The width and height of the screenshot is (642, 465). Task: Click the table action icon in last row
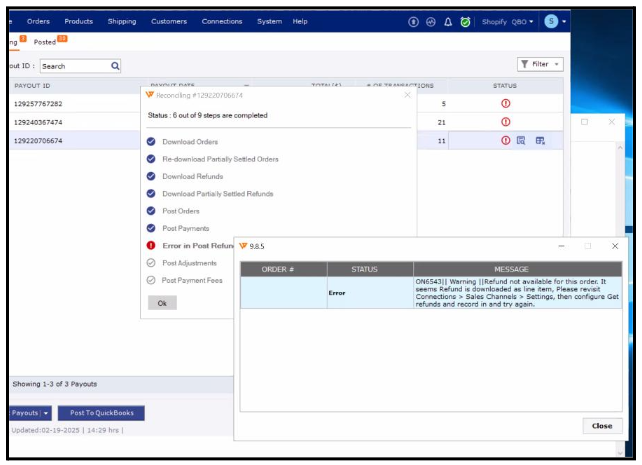540,141
